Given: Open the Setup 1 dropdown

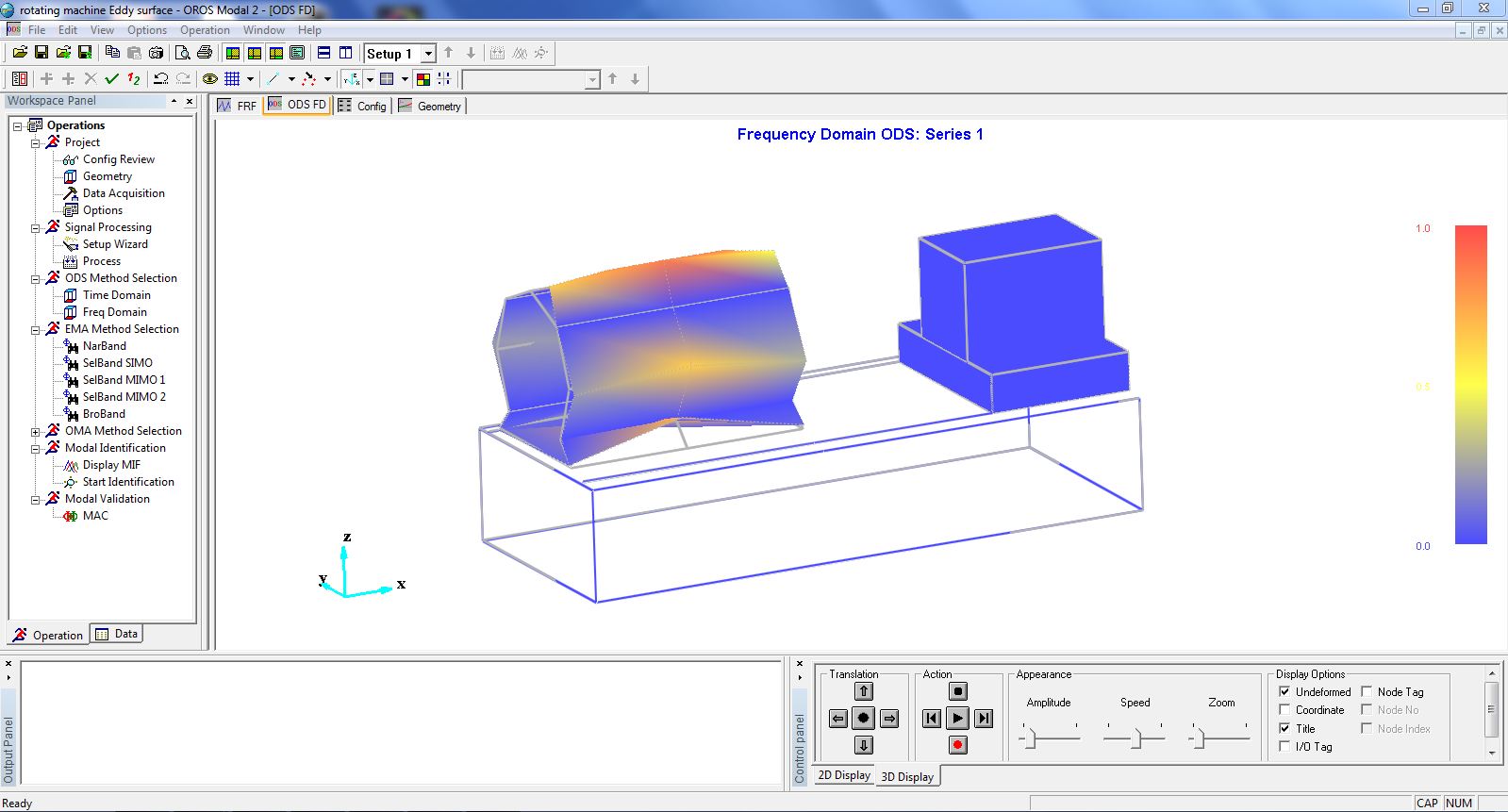Looking at the screenshot, I should tap(428, 54).
